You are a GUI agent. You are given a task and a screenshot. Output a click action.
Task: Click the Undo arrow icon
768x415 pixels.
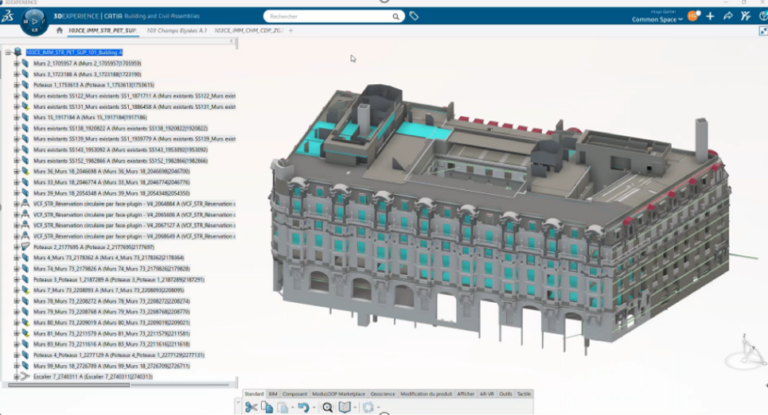304,407
